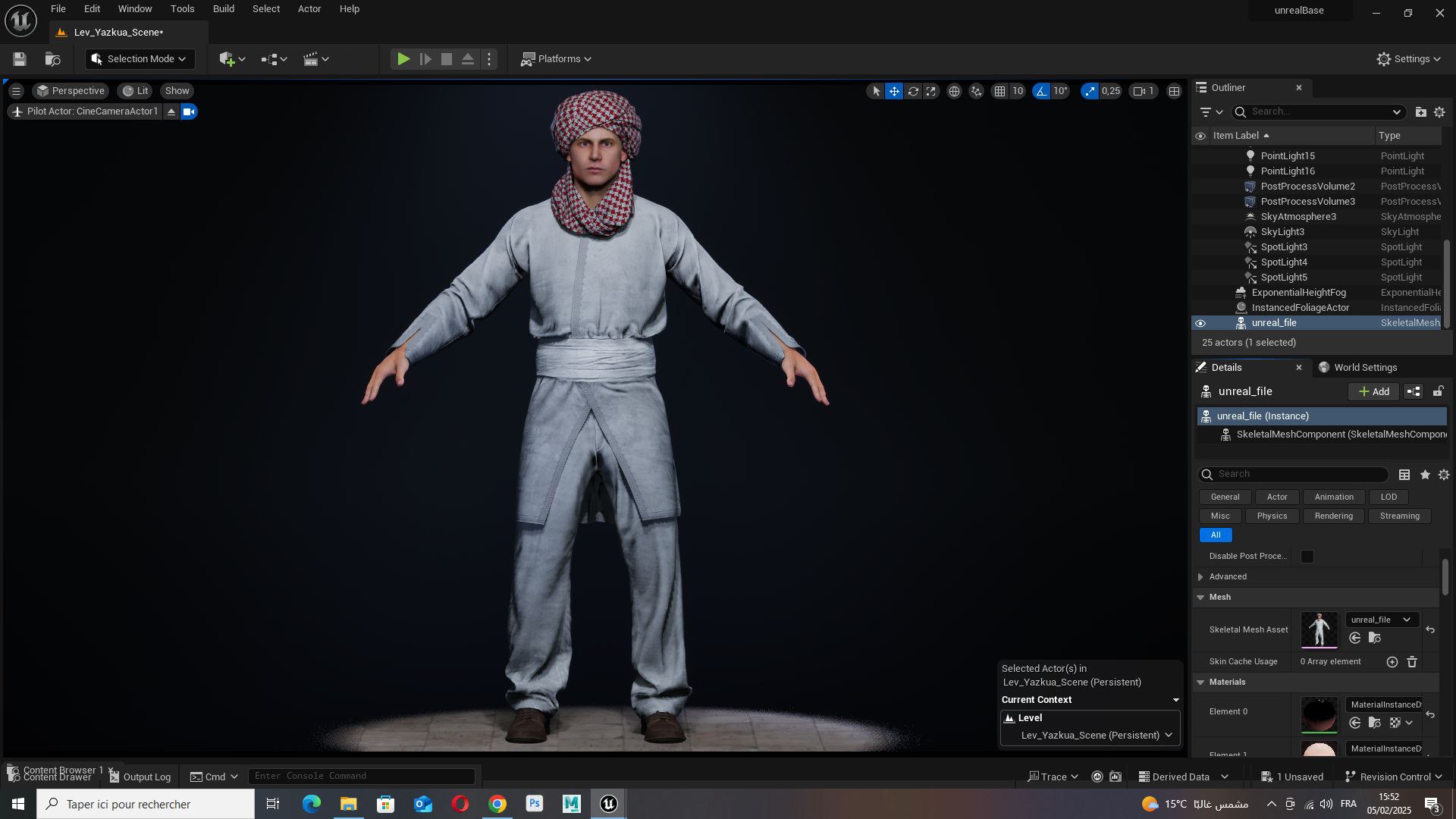Open viewport options hamburger menu
The width and height of the screenshot is (1456, 819).
(x=16, y=91)
